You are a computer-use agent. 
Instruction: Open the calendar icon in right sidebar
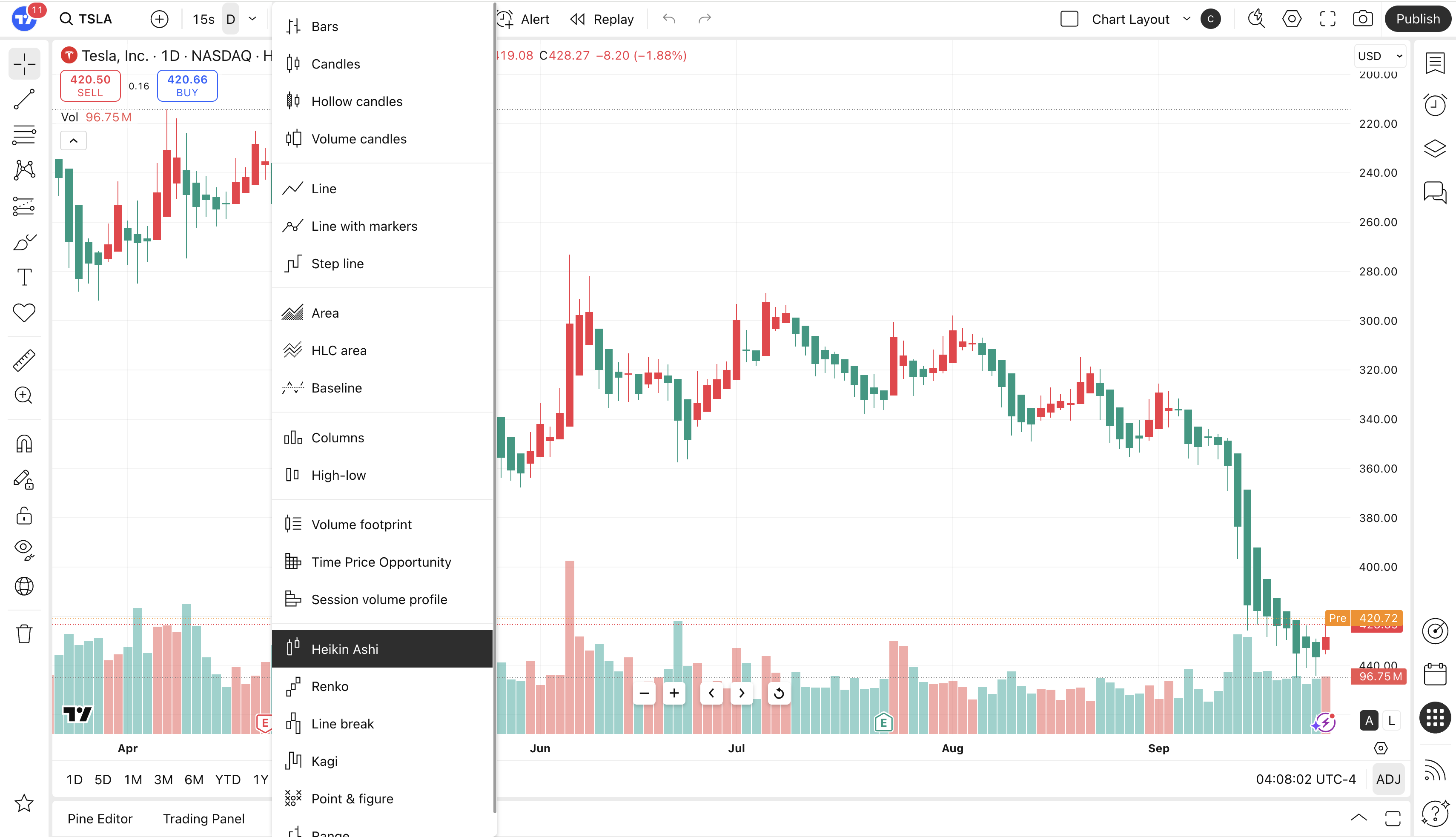tap(1435, 674)
